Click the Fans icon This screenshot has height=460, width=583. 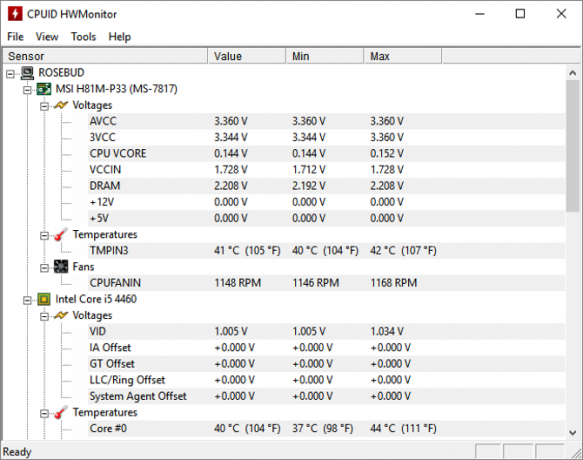point(61,267)
